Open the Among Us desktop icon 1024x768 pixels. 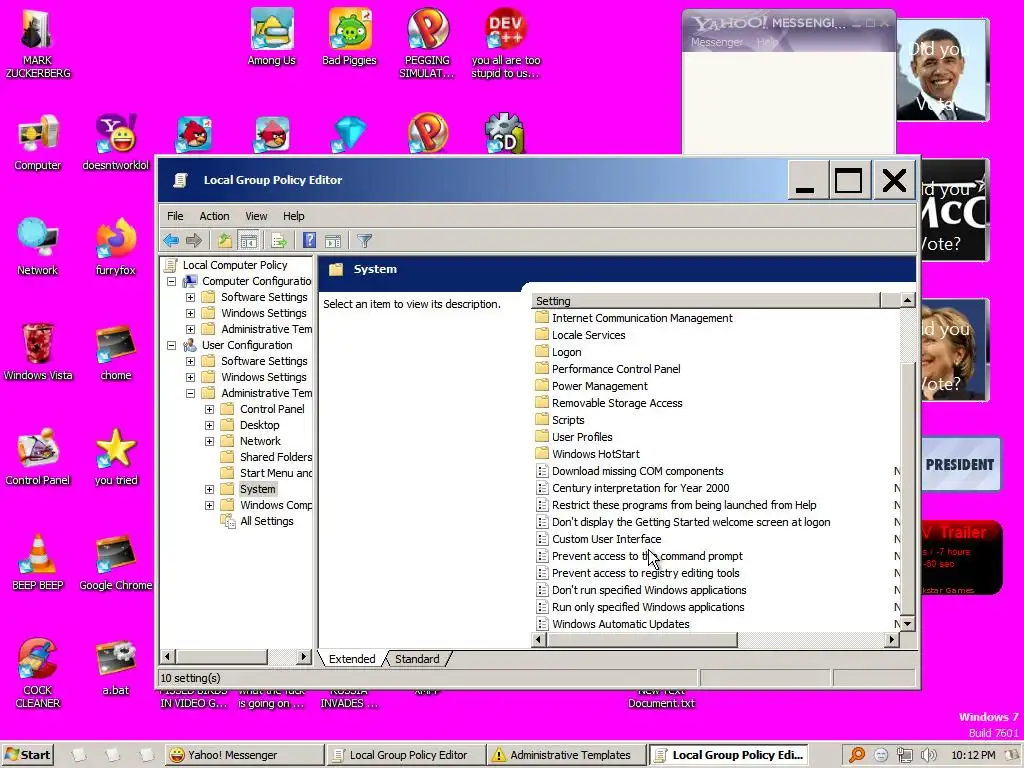click(272, 38)
